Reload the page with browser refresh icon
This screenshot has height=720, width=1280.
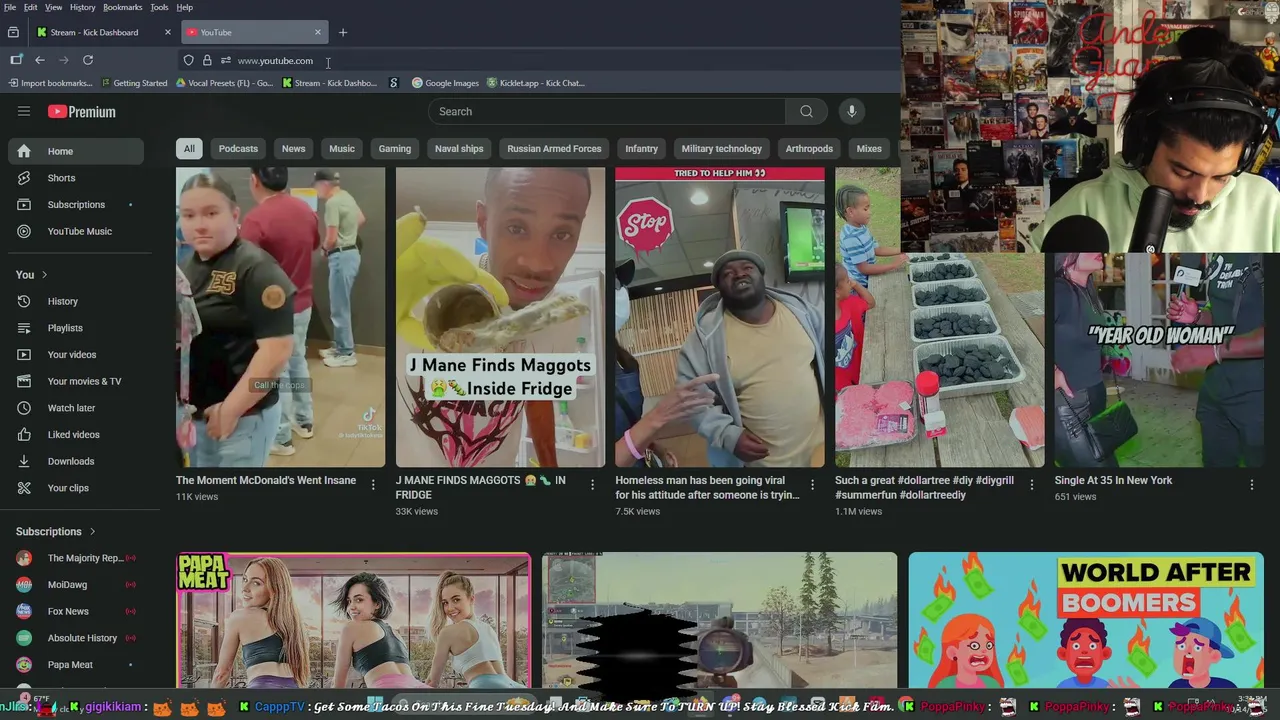pyautogui.click(x=88, y=60)
